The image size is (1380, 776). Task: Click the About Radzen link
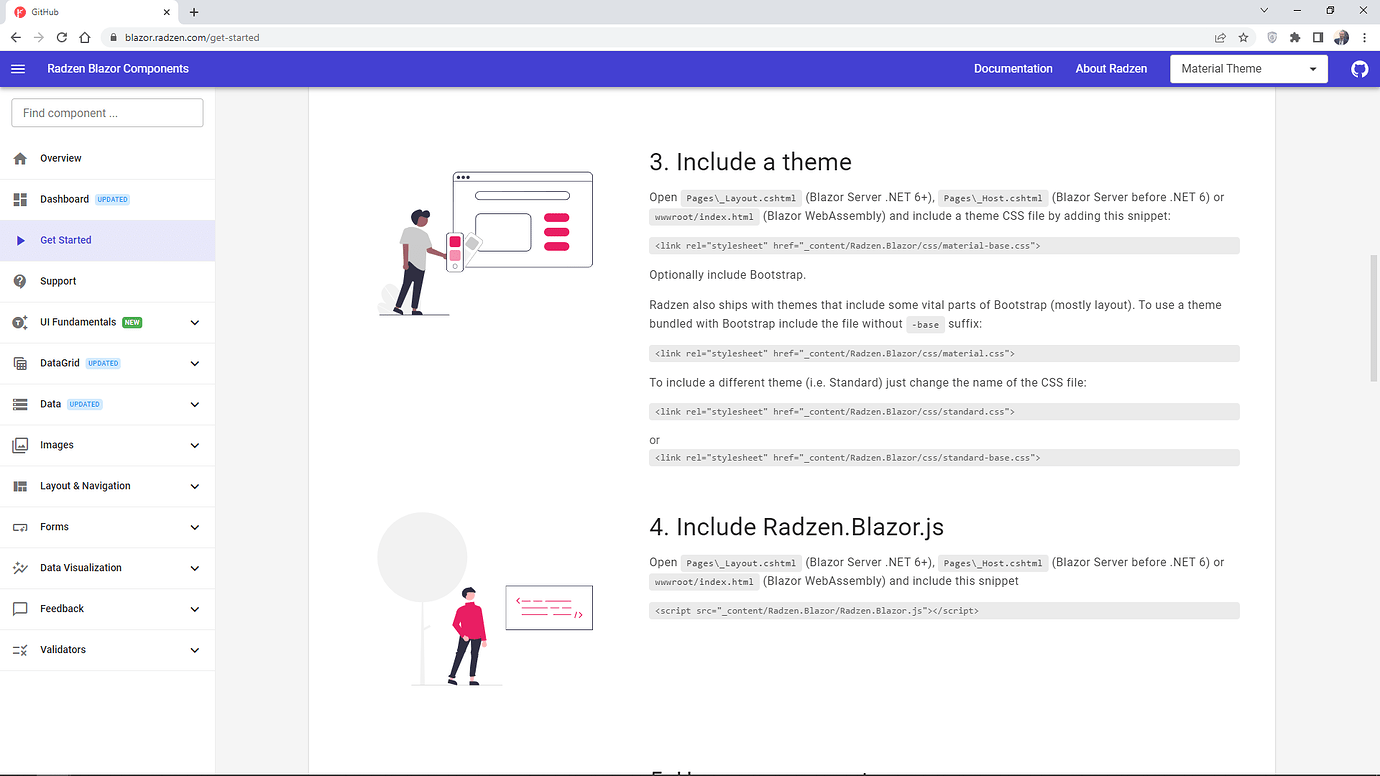pos(1111,68)
